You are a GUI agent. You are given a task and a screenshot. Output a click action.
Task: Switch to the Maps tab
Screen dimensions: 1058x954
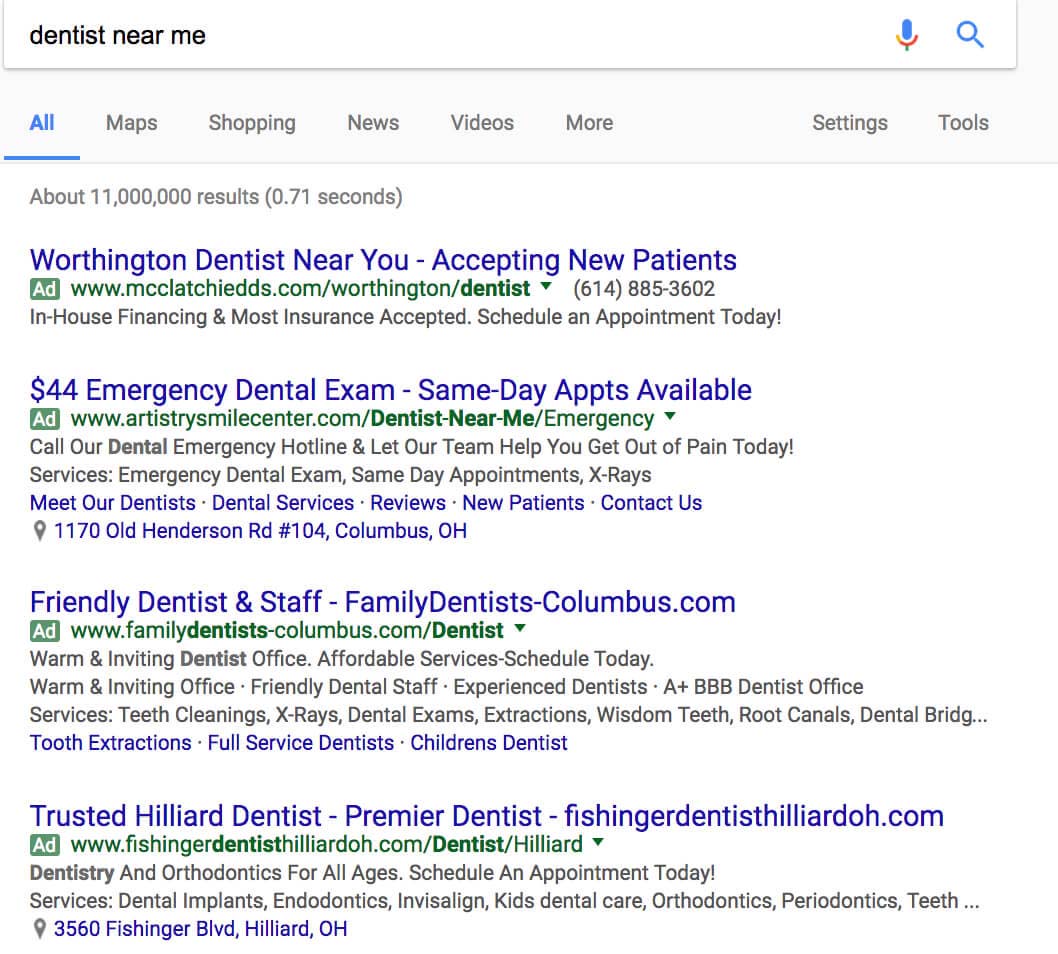(132, 123)
